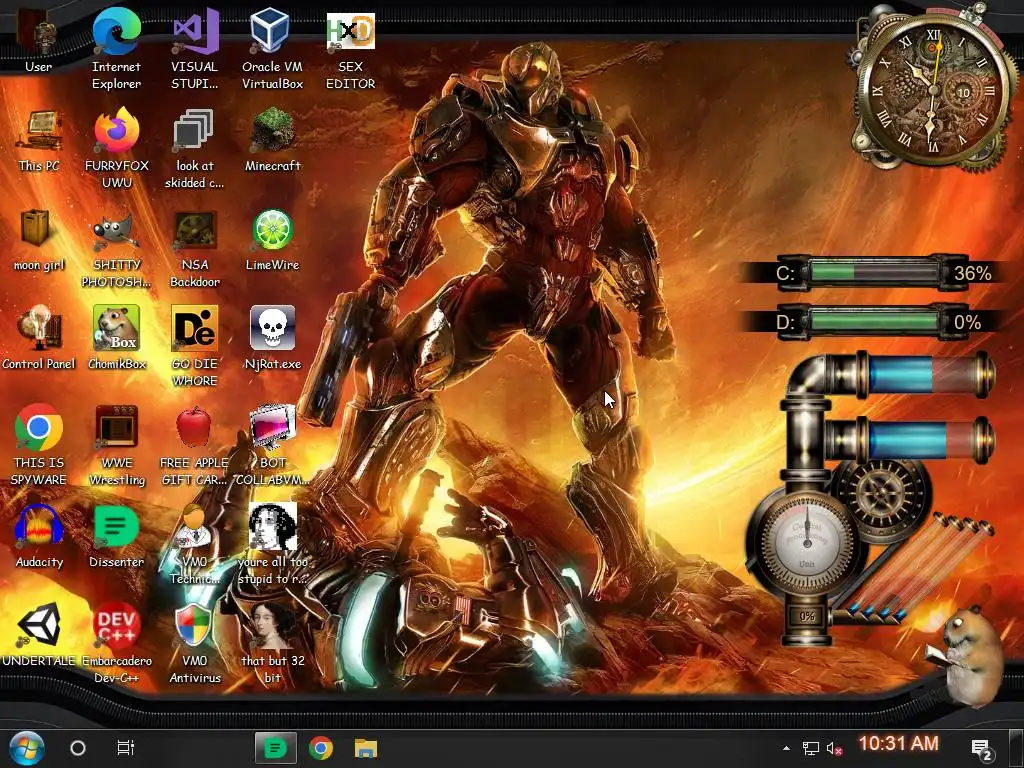Screen dimensions: 1024x768
Task: Open Cortana search circle on taskbar
Action: 78,748
